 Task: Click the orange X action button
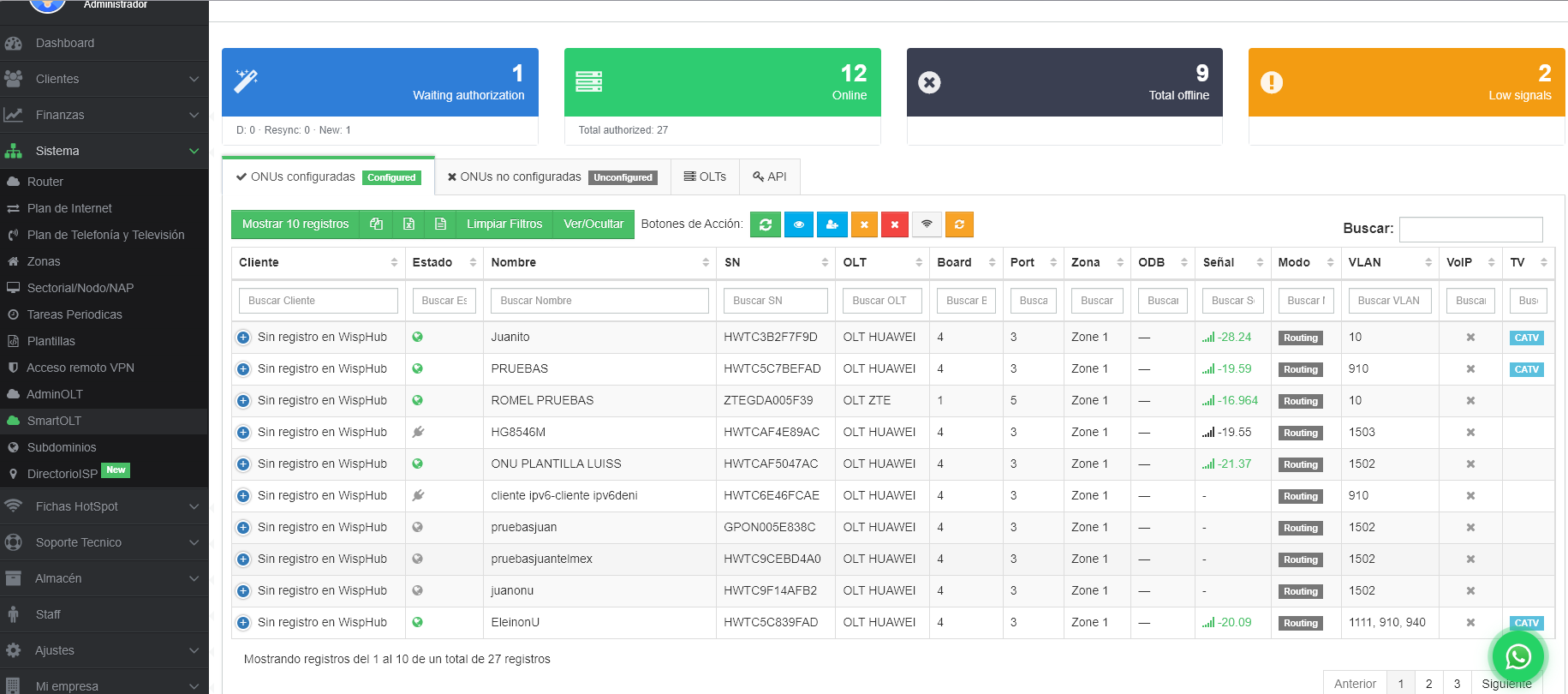864,224
